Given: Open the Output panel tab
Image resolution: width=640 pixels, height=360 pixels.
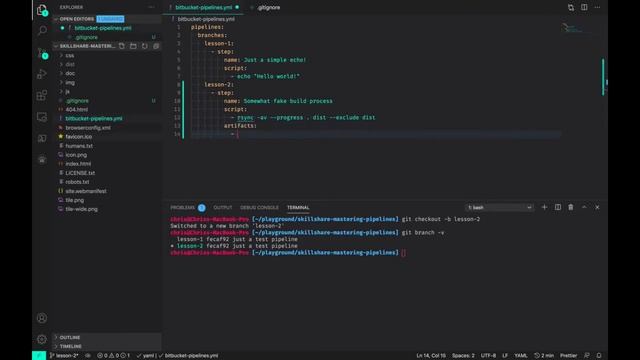Looking at the screenshot, I should click(x=222, y=207).
